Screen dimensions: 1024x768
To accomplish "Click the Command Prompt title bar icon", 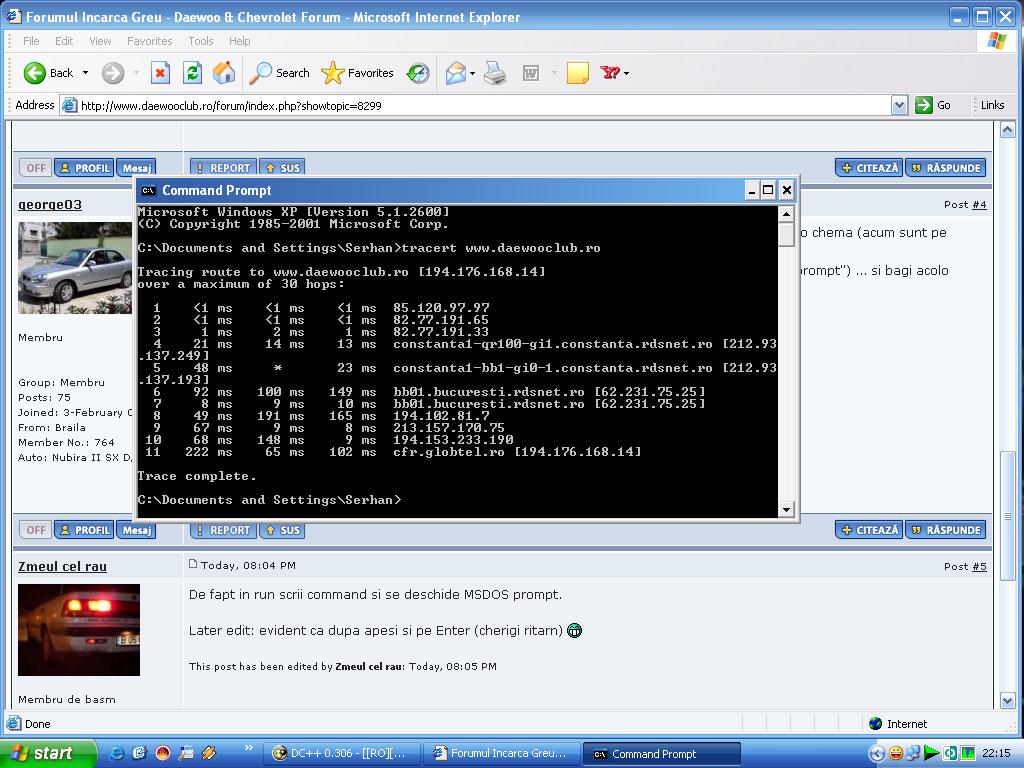I will point(149,191).
